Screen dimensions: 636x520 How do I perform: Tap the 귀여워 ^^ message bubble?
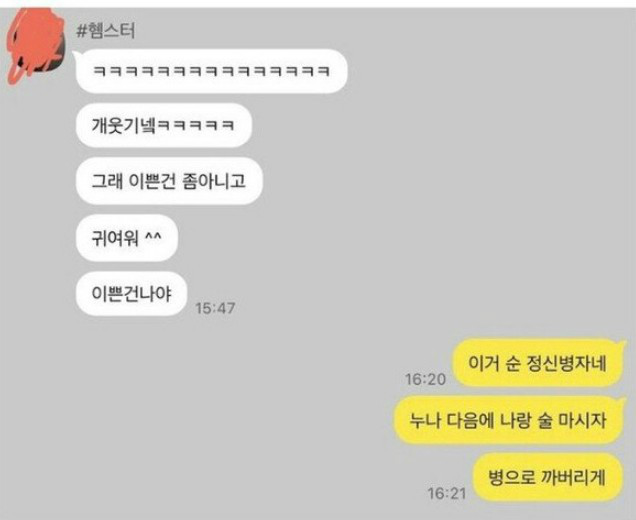point(127,238)
